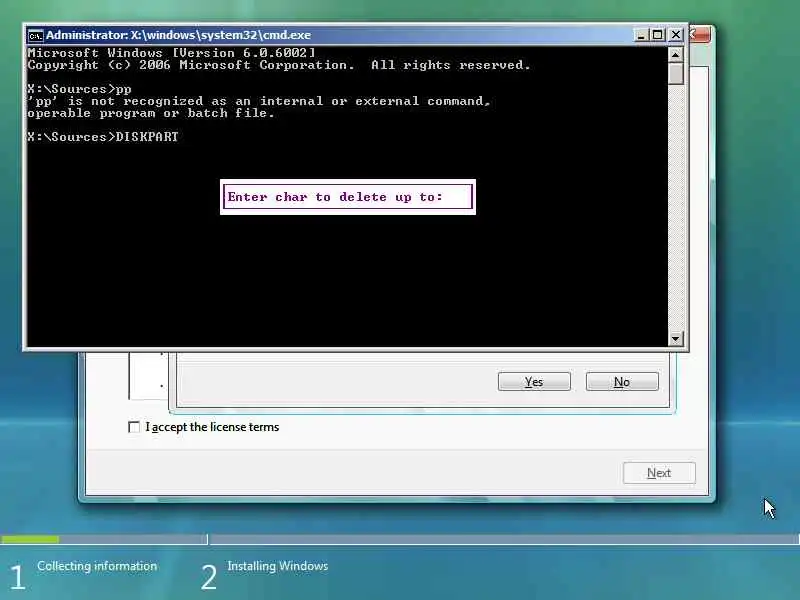Click the cmd.exe title bar icon
The width and height of the screenshot is (800, 600).
pos(35,35)
